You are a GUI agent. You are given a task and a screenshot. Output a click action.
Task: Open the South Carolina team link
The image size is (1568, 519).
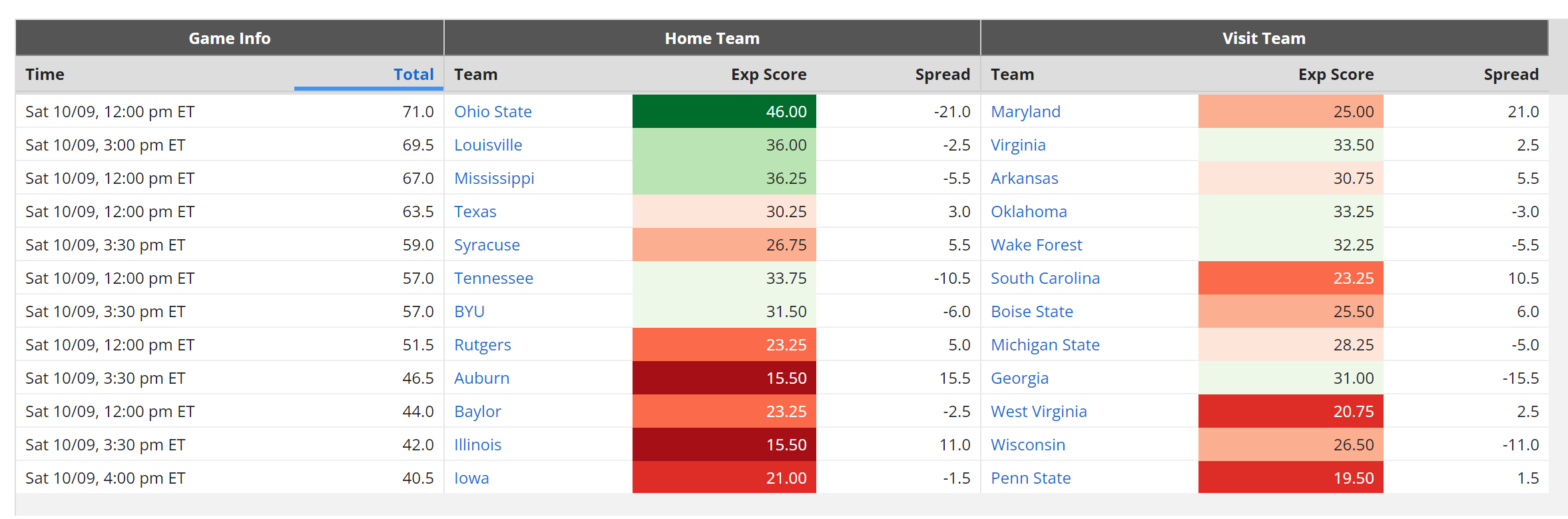point(1045,278)
